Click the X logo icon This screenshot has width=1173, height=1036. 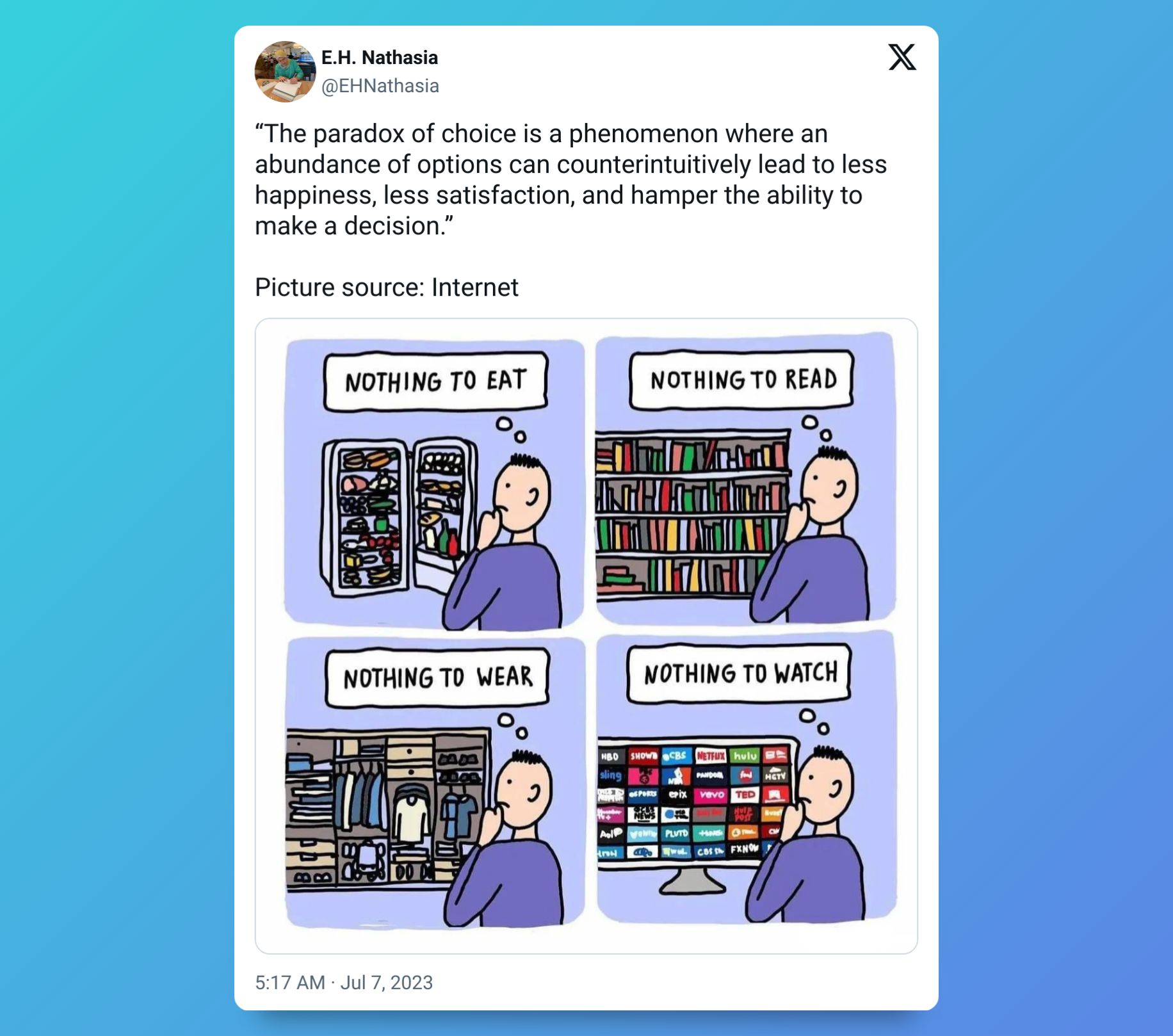[902, 58]
